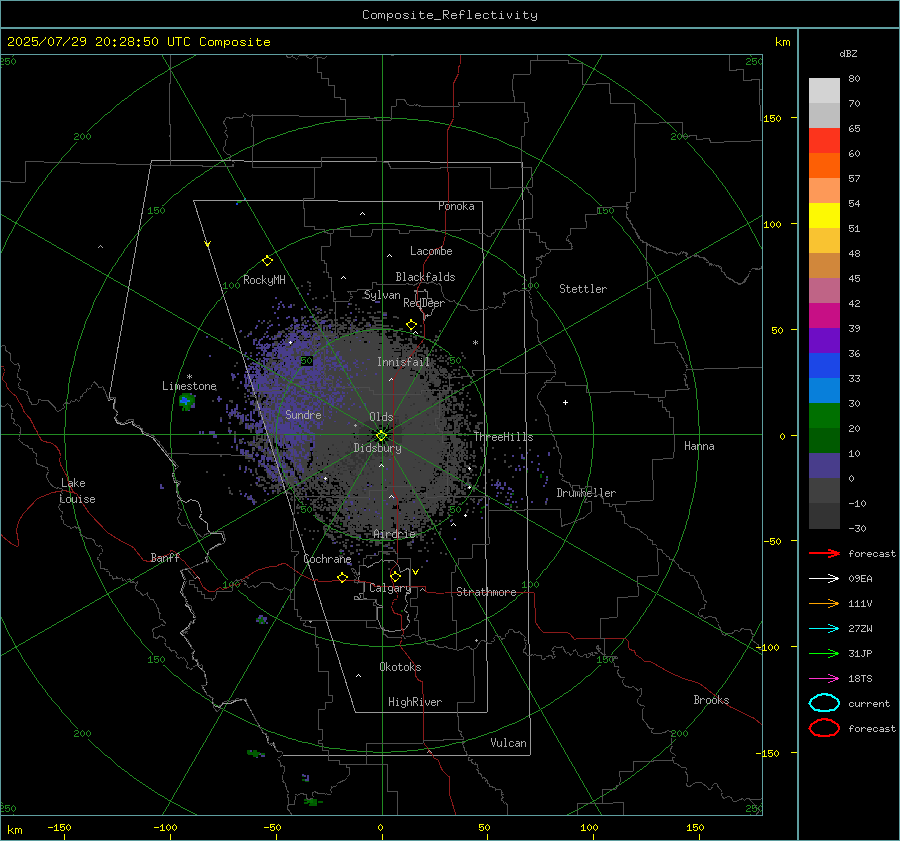Pick the light gray 70-80 dBZ swatch

pos(824,90)
